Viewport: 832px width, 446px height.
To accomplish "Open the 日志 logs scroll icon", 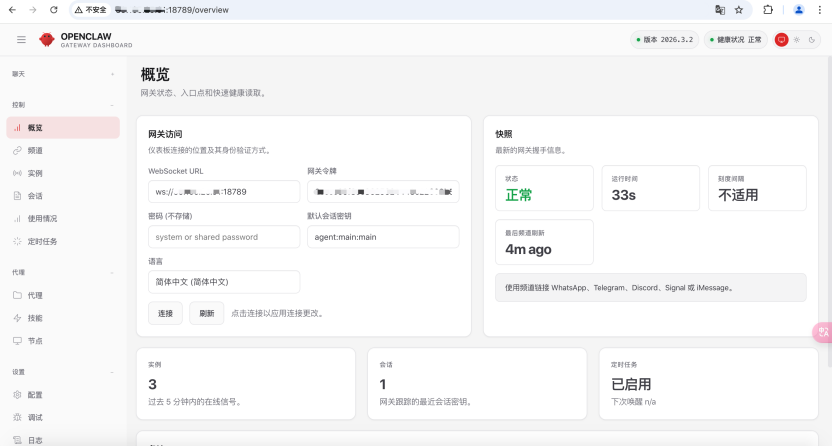I will 18,440.
